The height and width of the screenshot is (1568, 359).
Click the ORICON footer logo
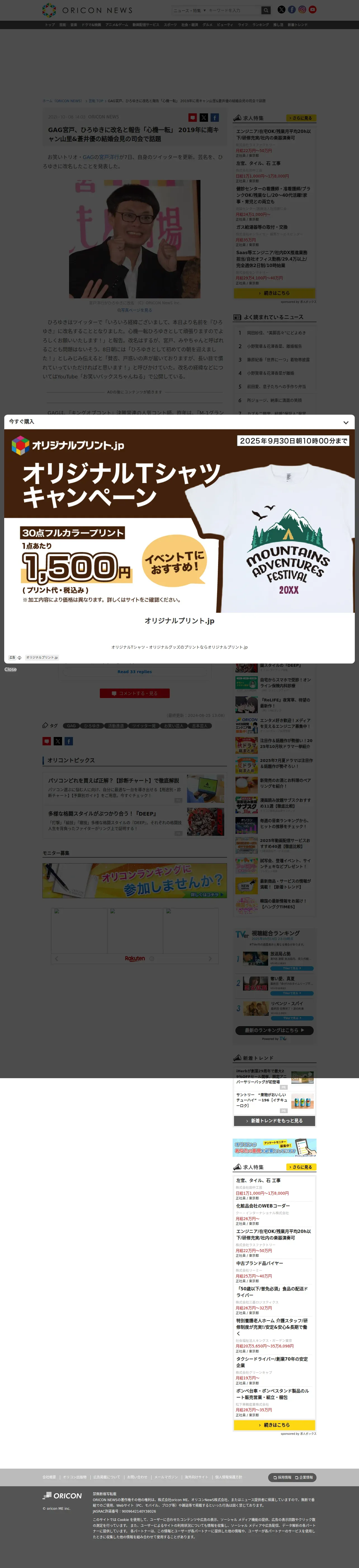click(62, 1496)
